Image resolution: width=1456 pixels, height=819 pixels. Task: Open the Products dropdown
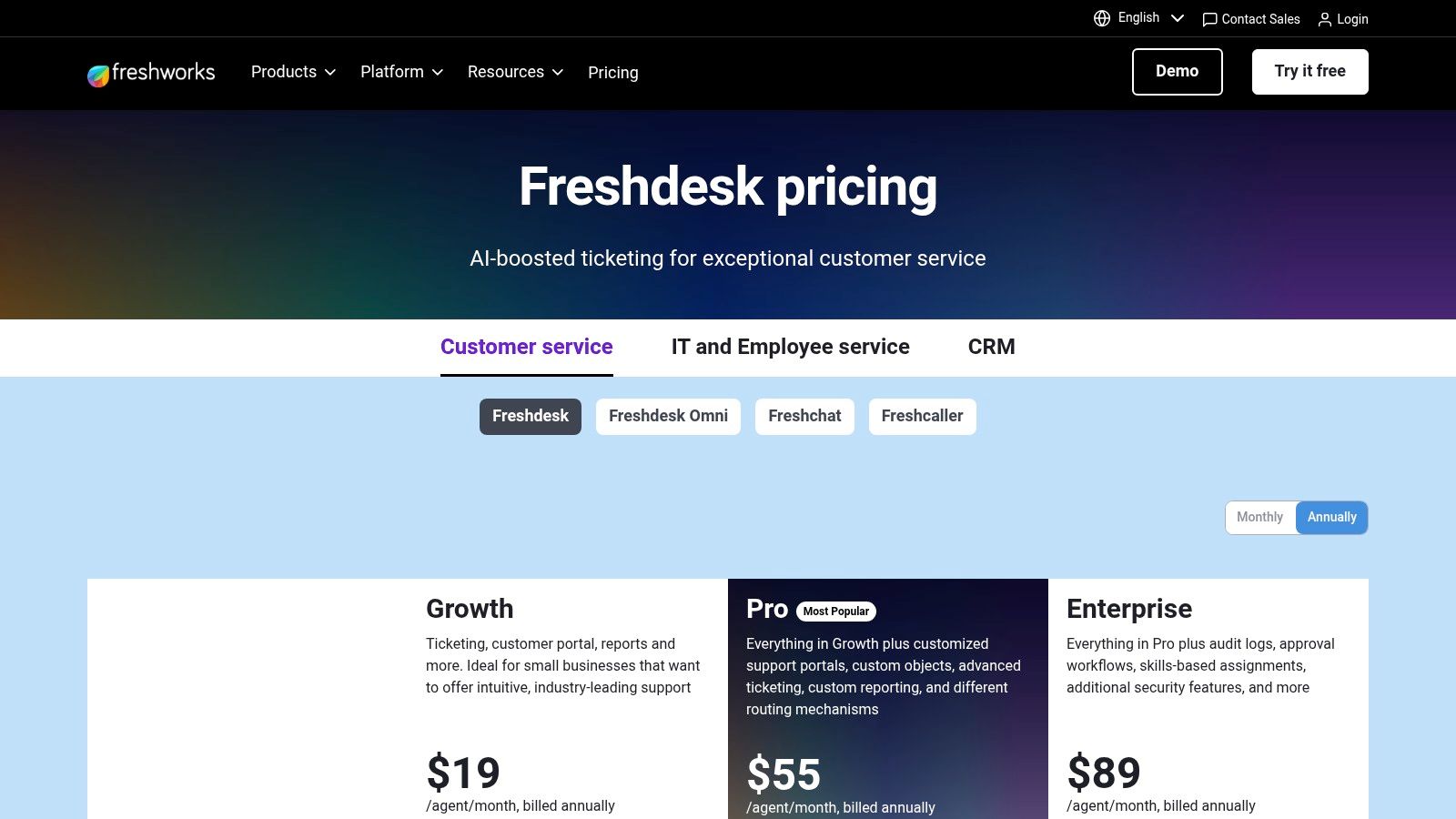point(291,72)
